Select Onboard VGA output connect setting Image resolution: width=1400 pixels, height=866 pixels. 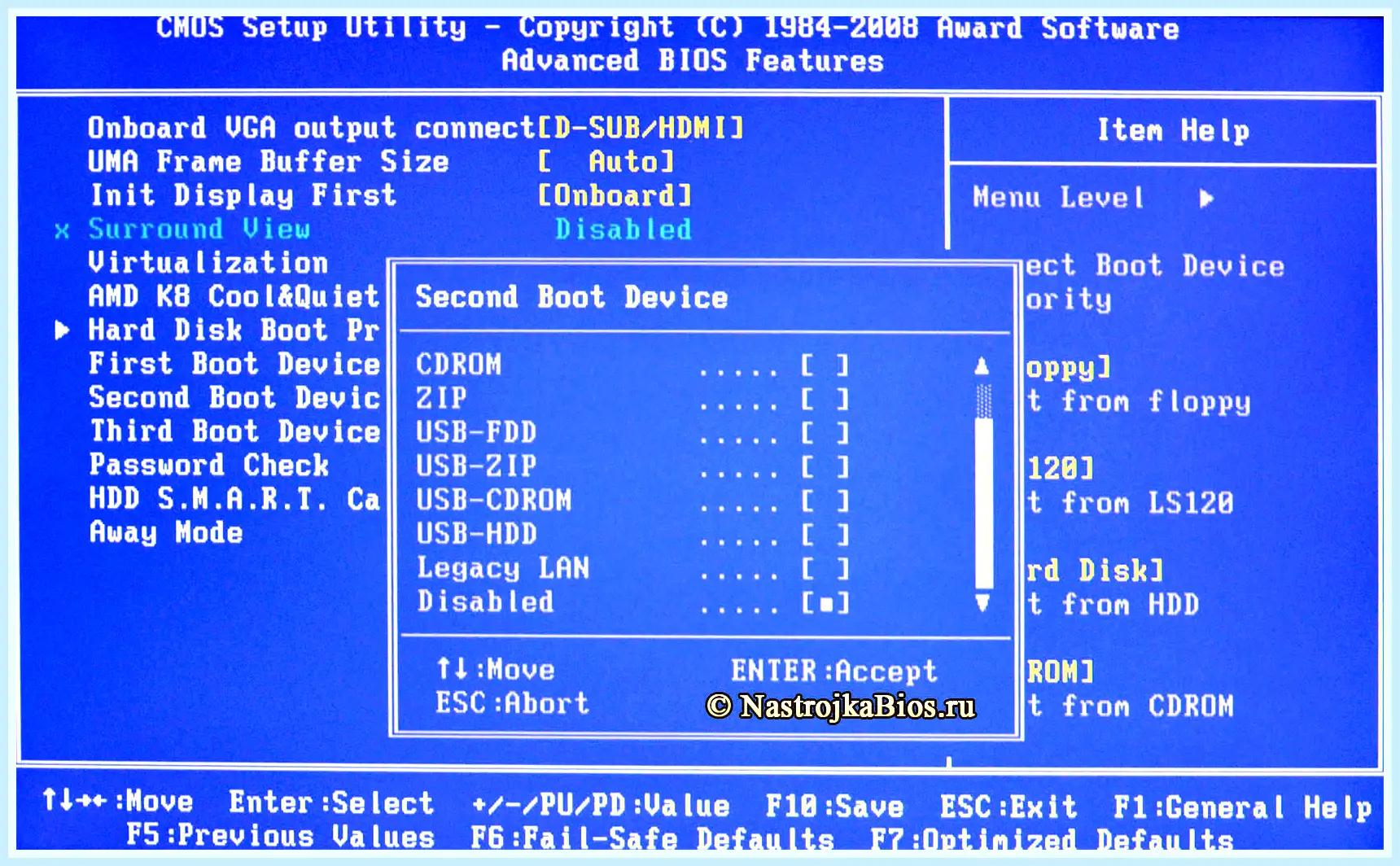pyautogui.click(x=311, y=128)
